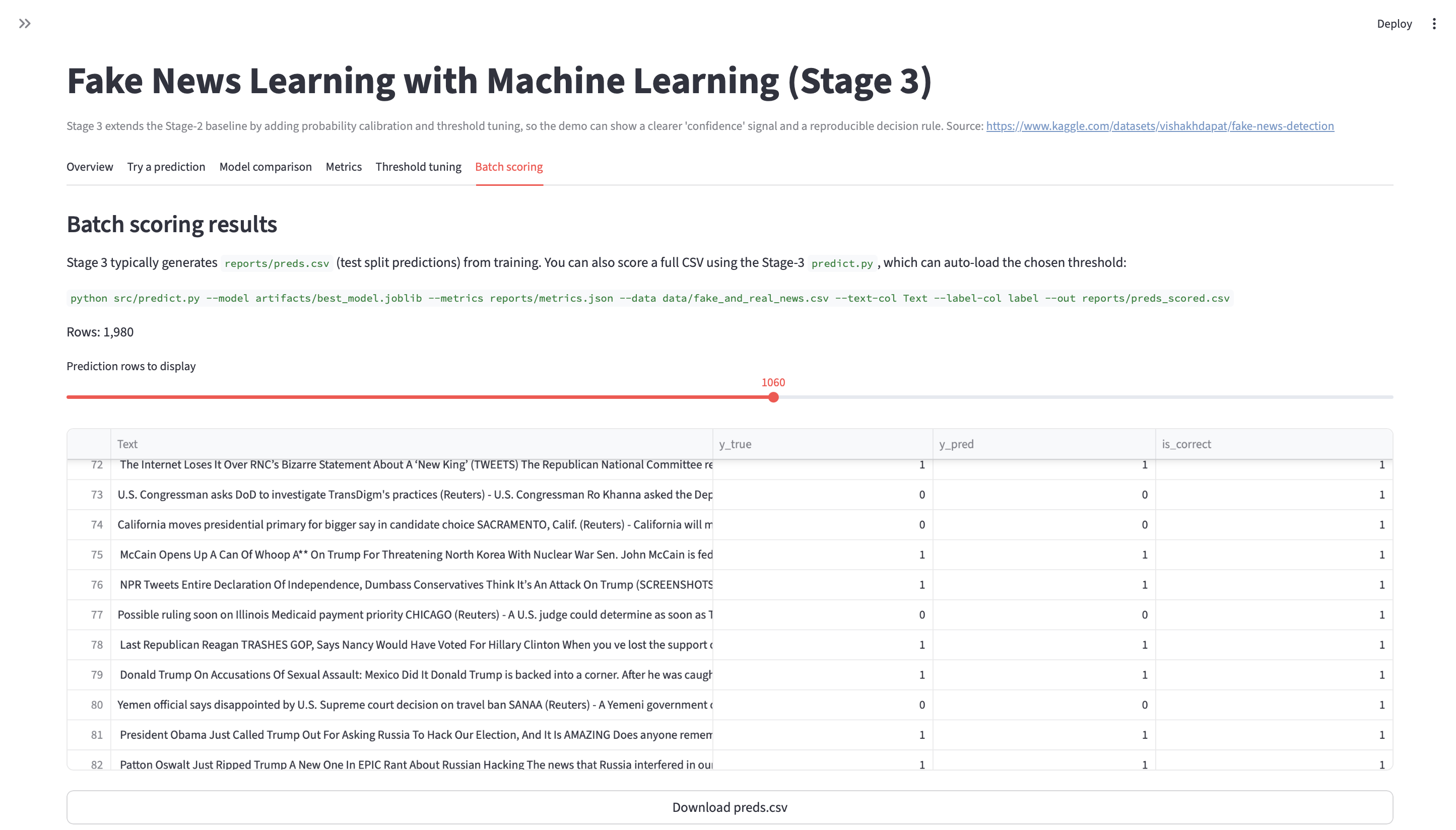Open the Threshold tuning tab

tap(418, 167)
